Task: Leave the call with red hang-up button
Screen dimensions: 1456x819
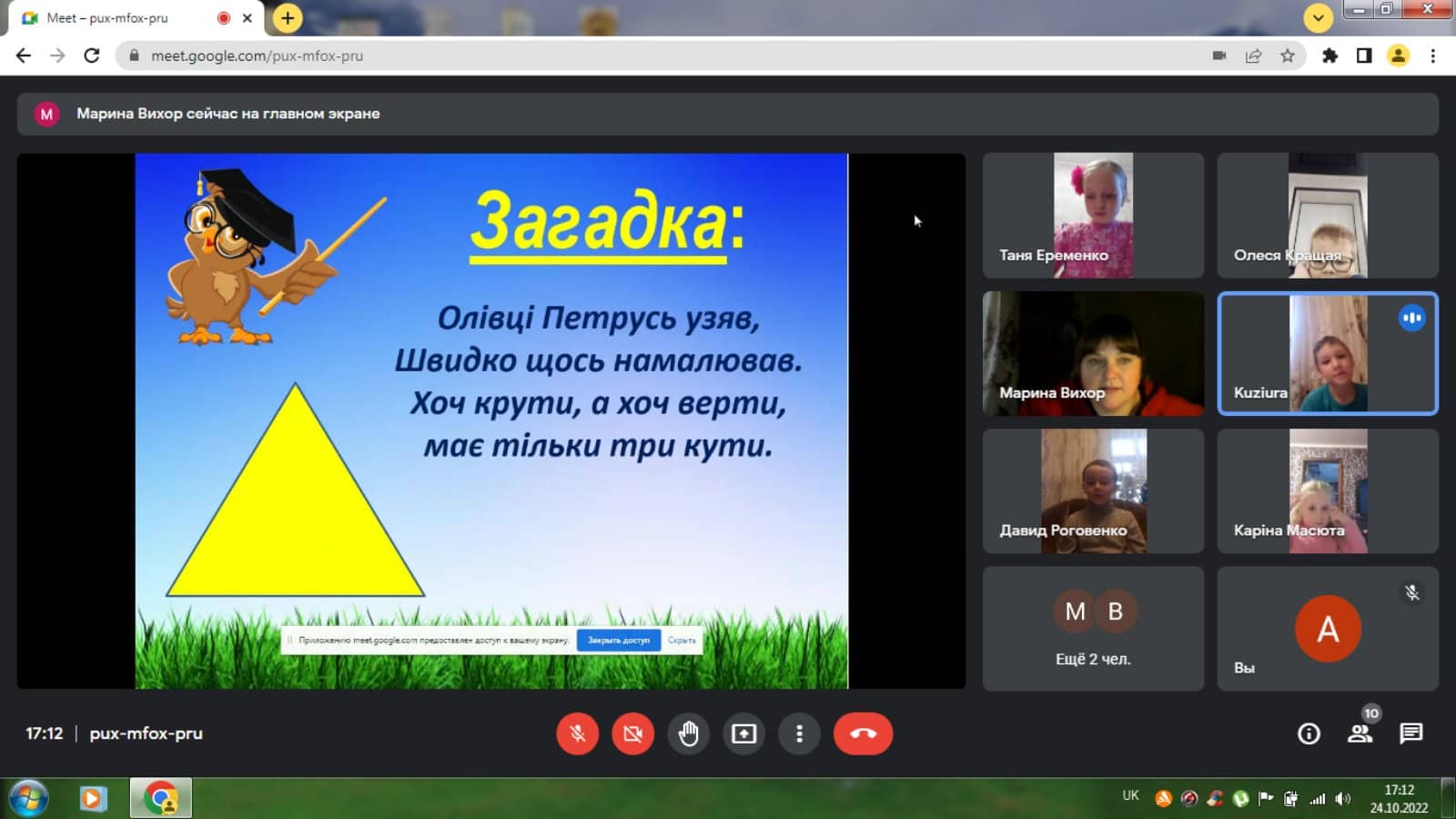Action: [863, 733]
